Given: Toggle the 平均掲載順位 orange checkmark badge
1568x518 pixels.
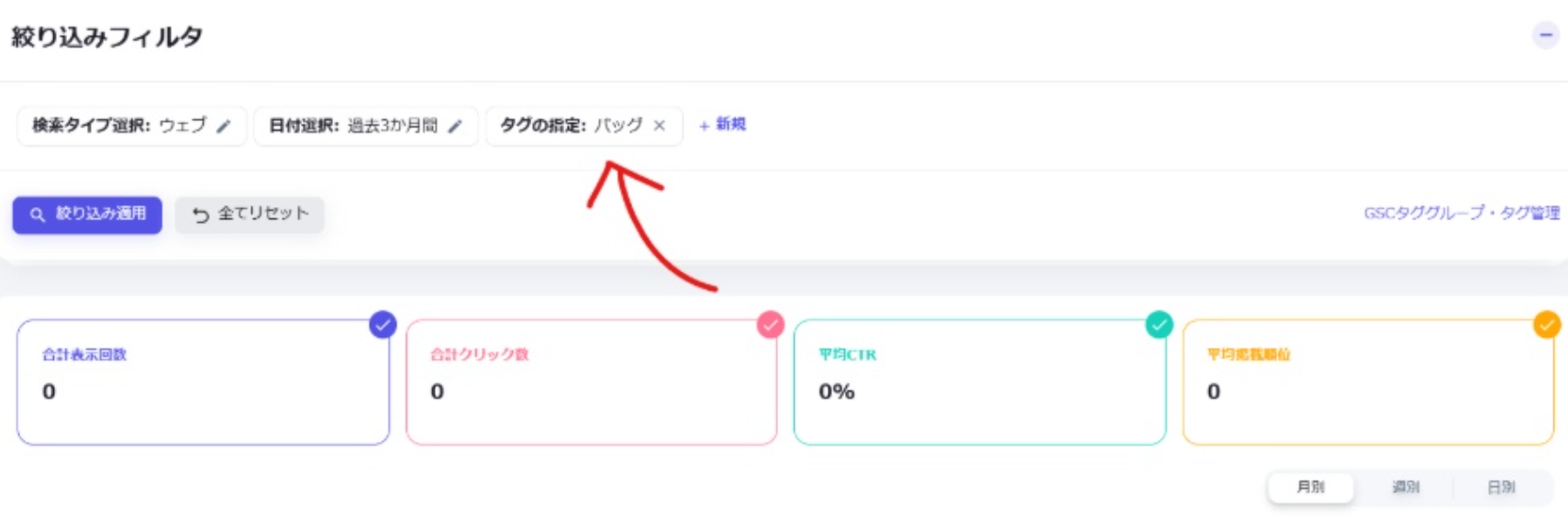Looking at the screenshot, I should tap(1547, 325).
